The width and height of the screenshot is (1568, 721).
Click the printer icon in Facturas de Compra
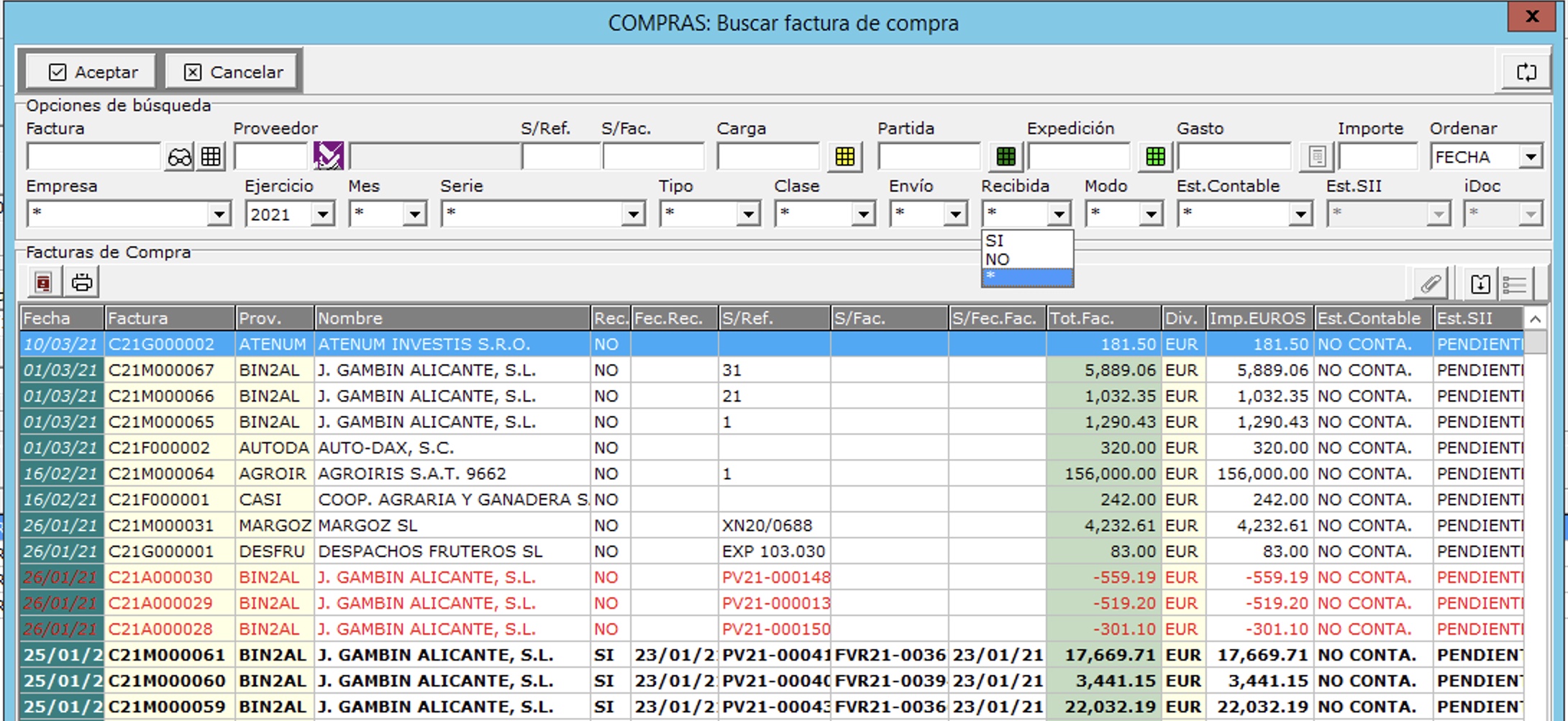coord(82,282)
